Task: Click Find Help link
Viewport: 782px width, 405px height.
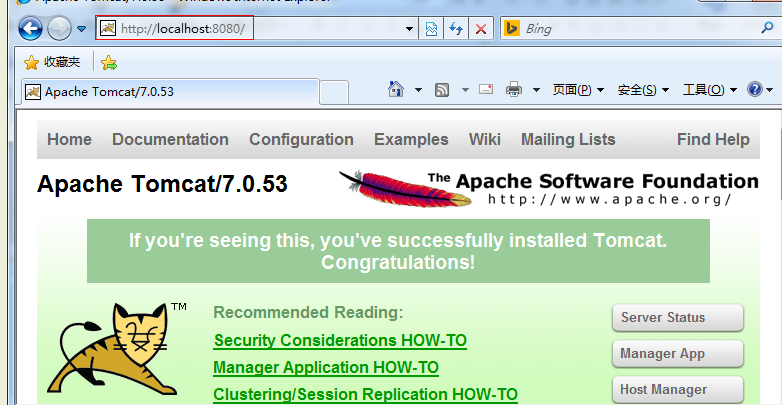Action: 713,139
